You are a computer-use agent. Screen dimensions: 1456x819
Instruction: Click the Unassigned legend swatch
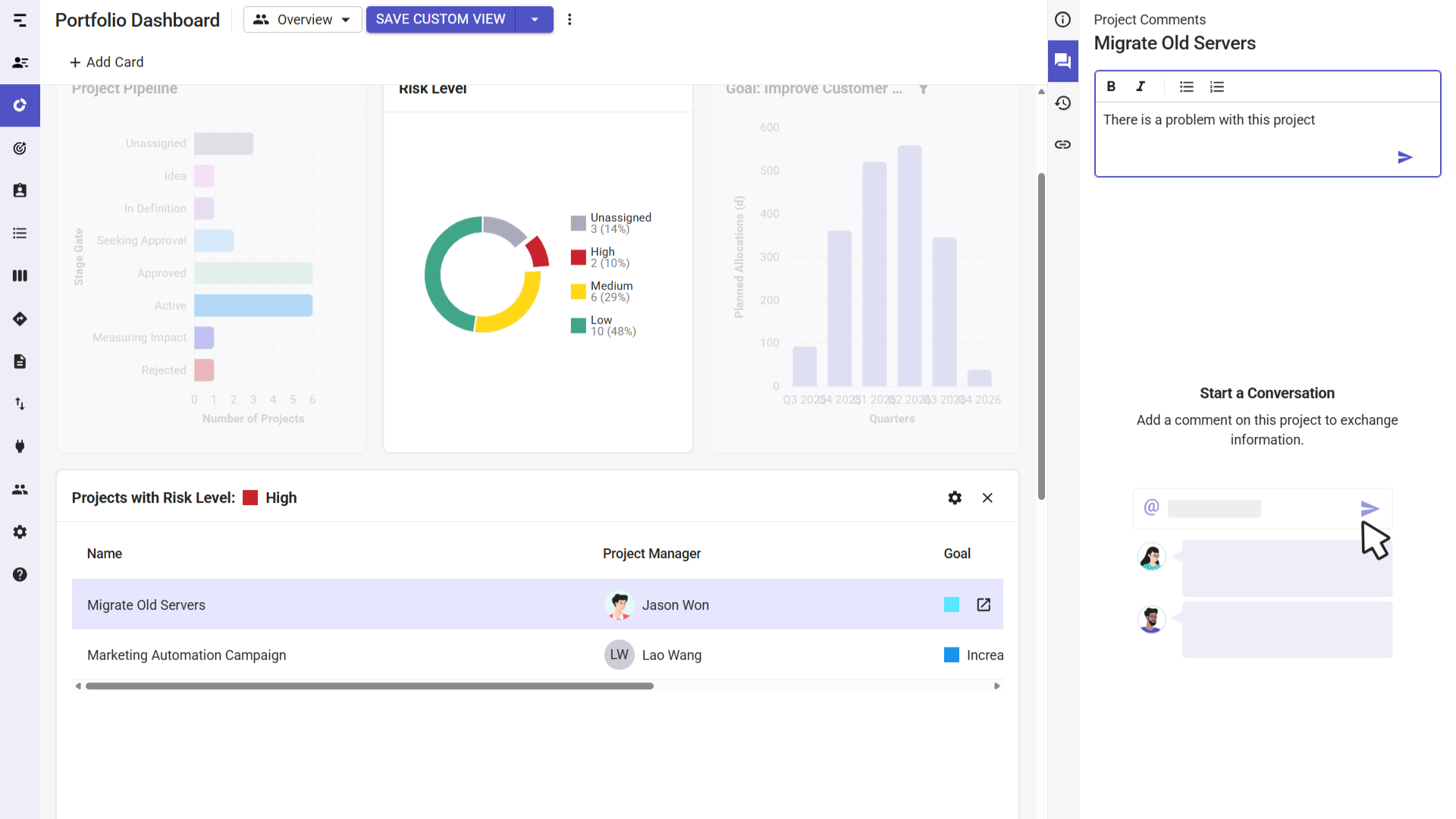click(579, 223)
